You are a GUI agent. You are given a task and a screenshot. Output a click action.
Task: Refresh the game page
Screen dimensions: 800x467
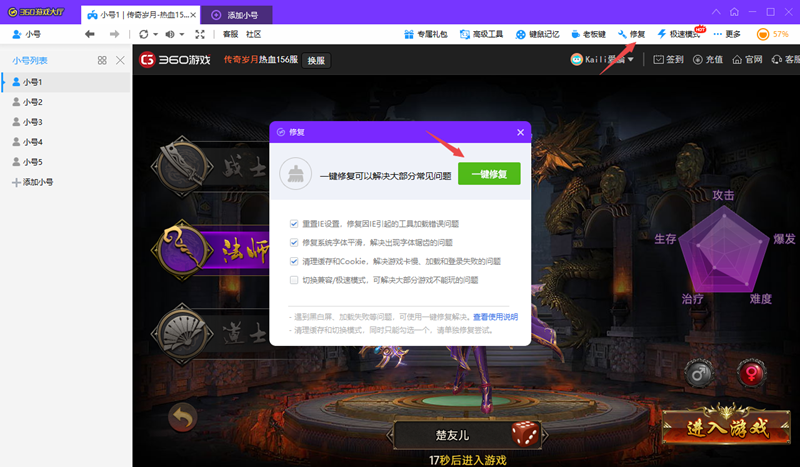pos(144,34)
